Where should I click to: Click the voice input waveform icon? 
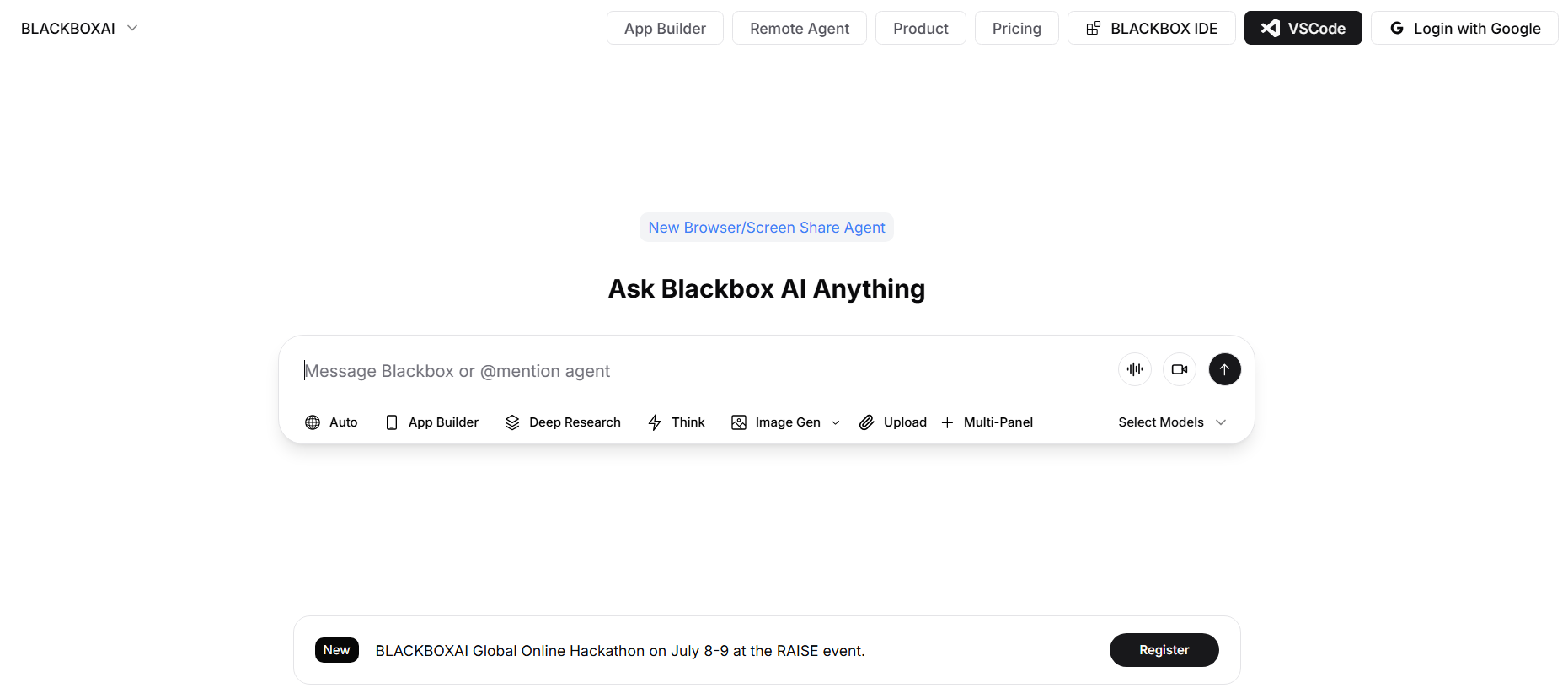[x=1134, y=369]
